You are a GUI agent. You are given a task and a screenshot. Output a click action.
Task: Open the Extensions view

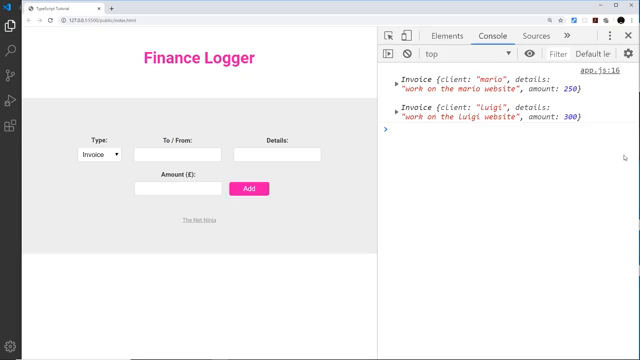[x=10, y=125]
